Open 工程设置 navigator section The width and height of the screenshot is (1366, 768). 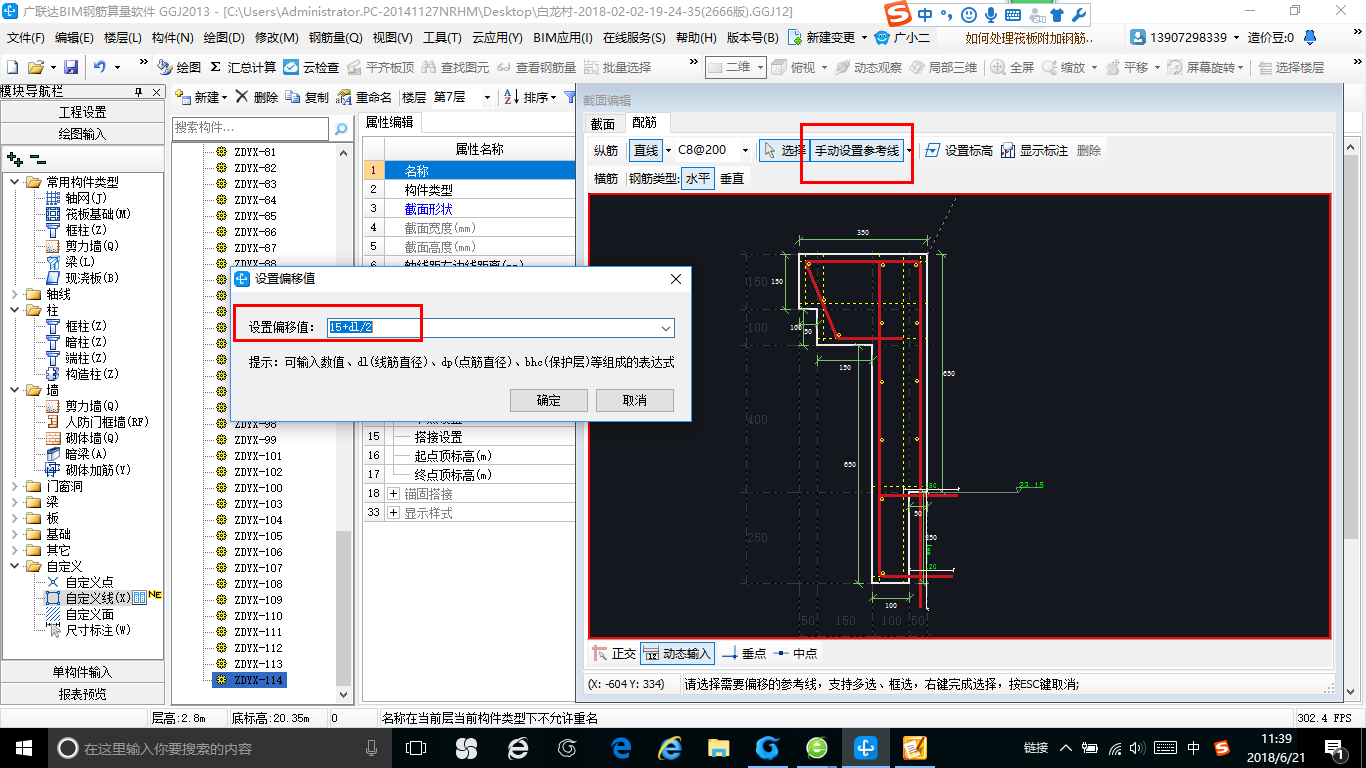(83, 112)
